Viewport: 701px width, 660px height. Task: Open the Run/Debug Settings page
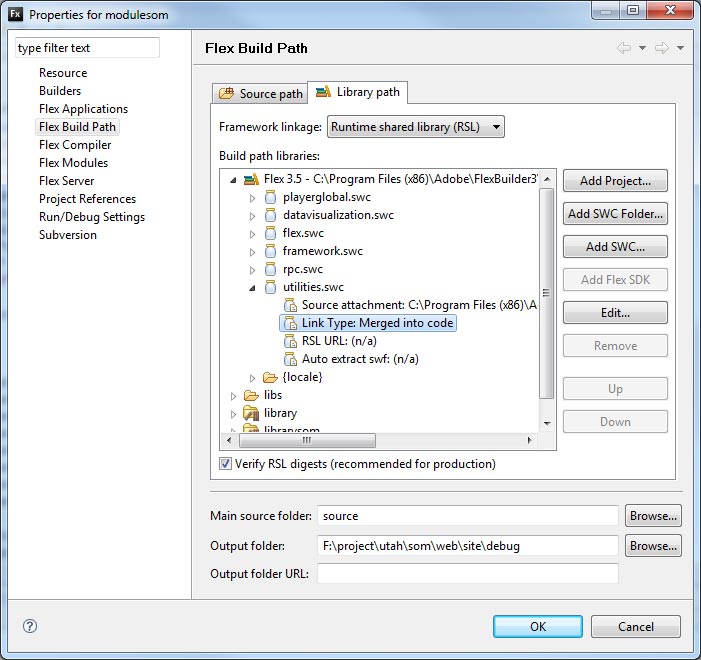92,217
